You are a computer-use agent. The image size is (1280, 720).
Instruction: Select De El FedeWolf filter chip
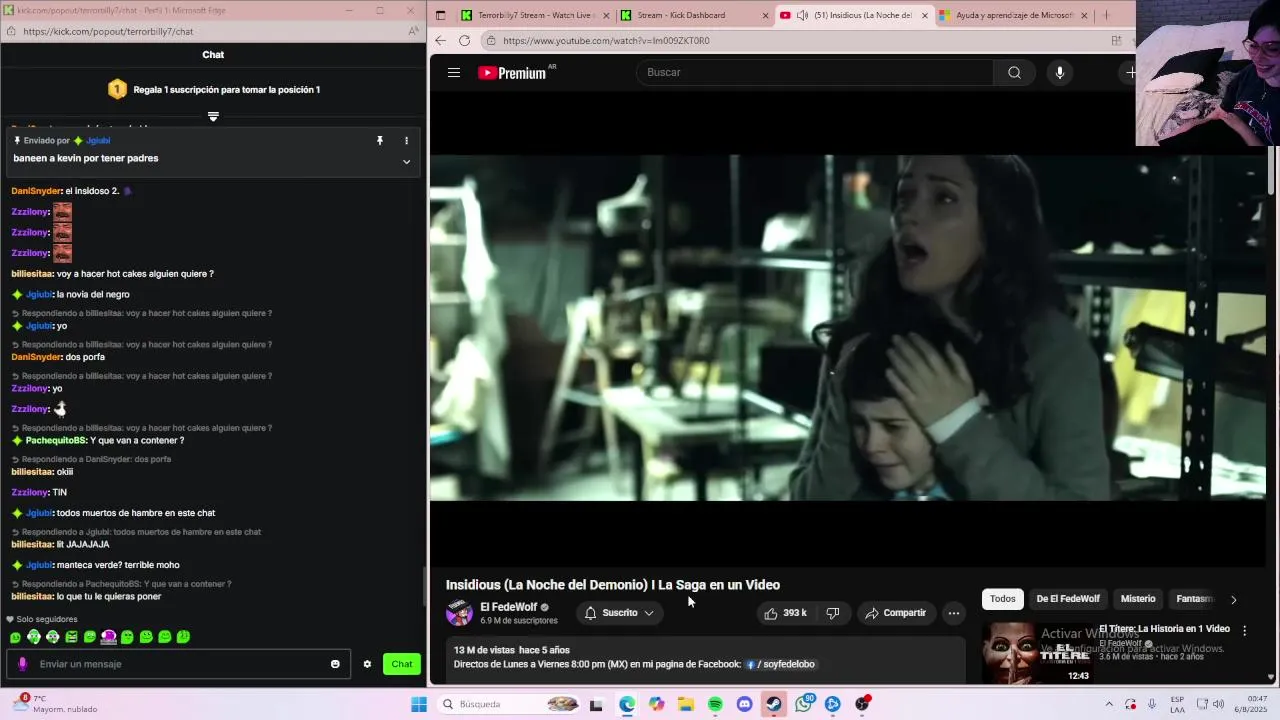tap(1068, 599)
